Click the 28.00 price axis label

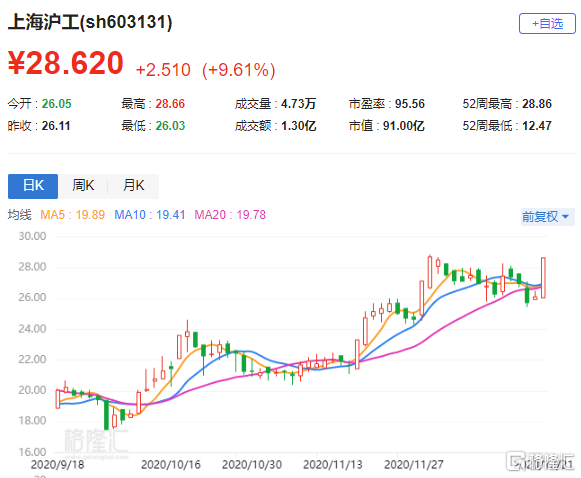pos(32,267)
